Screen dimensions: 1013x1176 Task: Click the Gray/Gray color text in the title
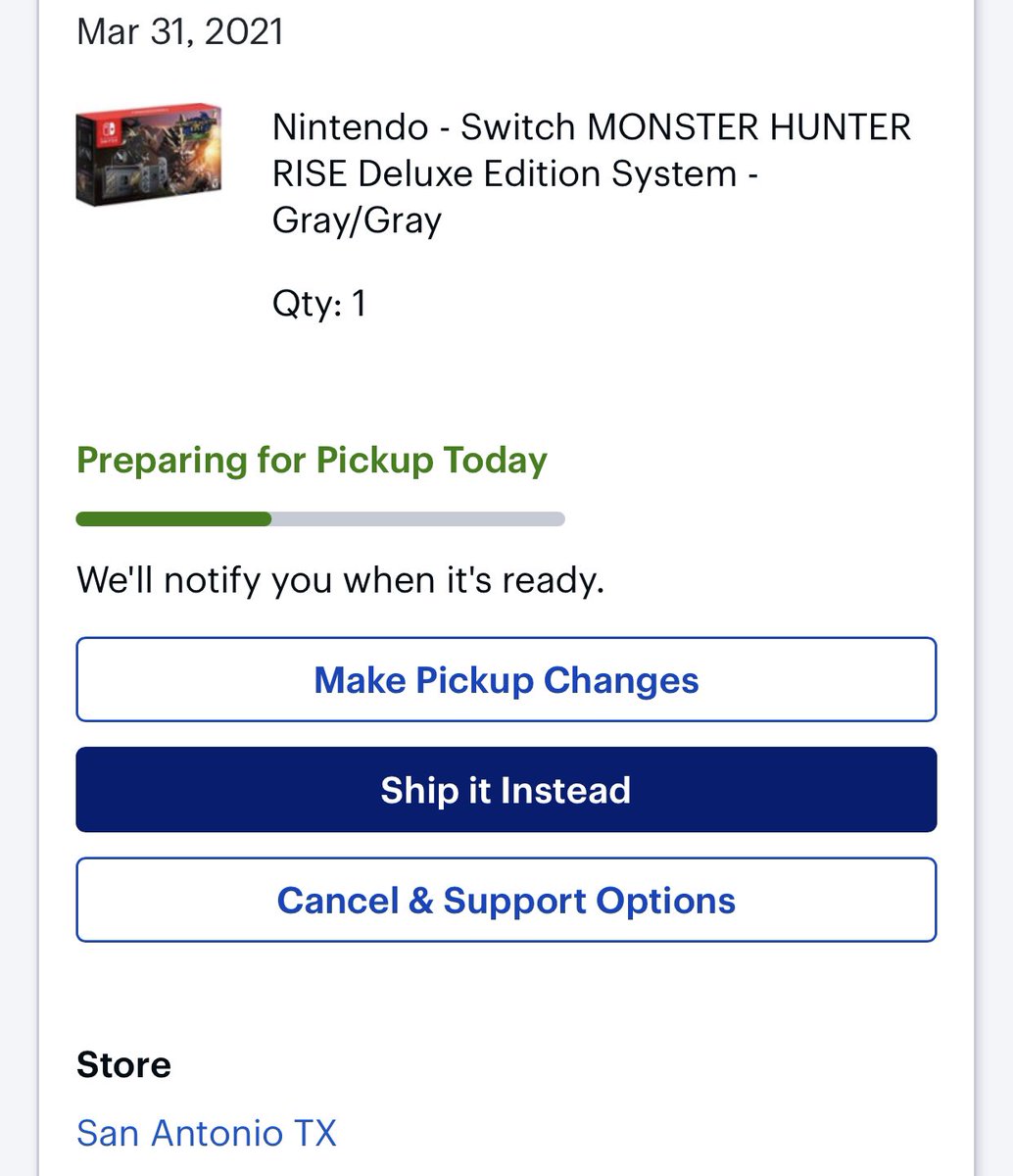tap(357, 220)
